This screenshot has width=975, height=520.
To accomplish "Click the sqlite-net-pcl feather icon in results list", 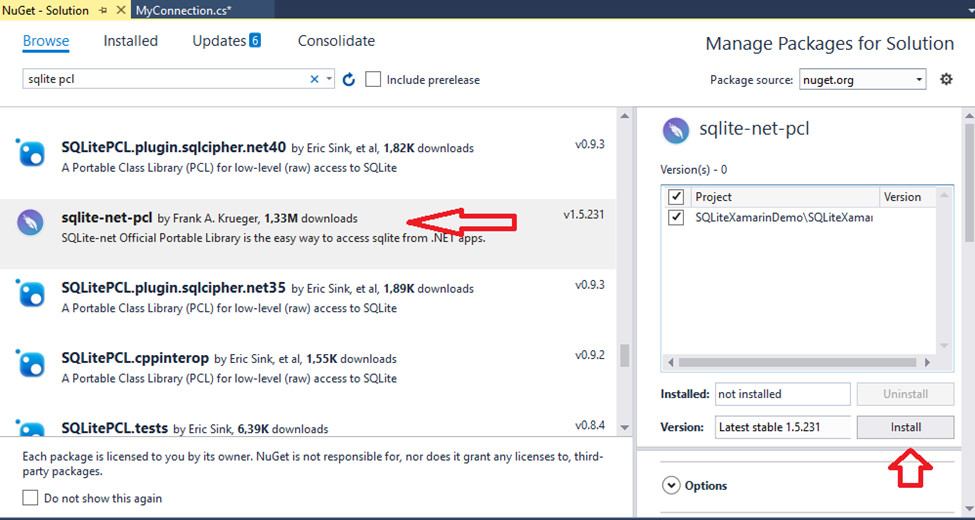I will pos(30,223).
